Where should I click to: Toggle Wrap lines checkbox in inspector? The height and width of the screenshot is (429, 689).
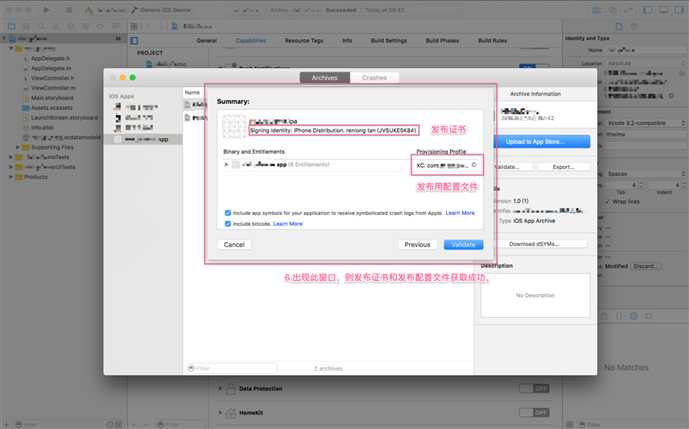[607, 202]
